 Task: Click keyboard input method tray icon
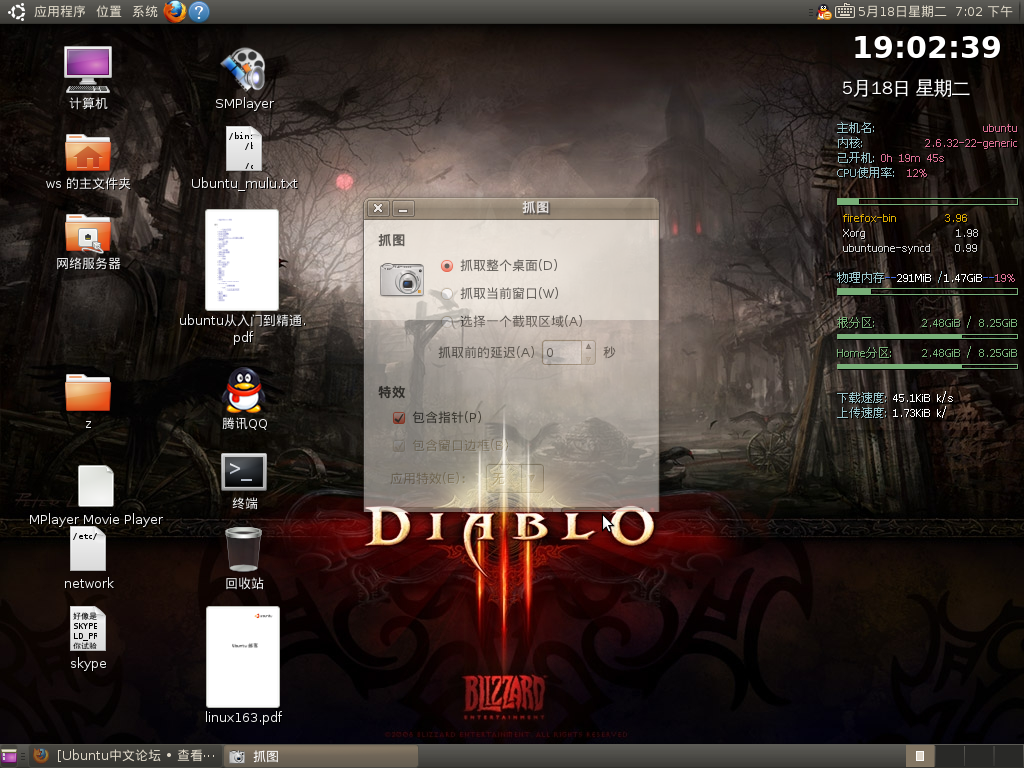pyautogui.click(x=844, y=11)
